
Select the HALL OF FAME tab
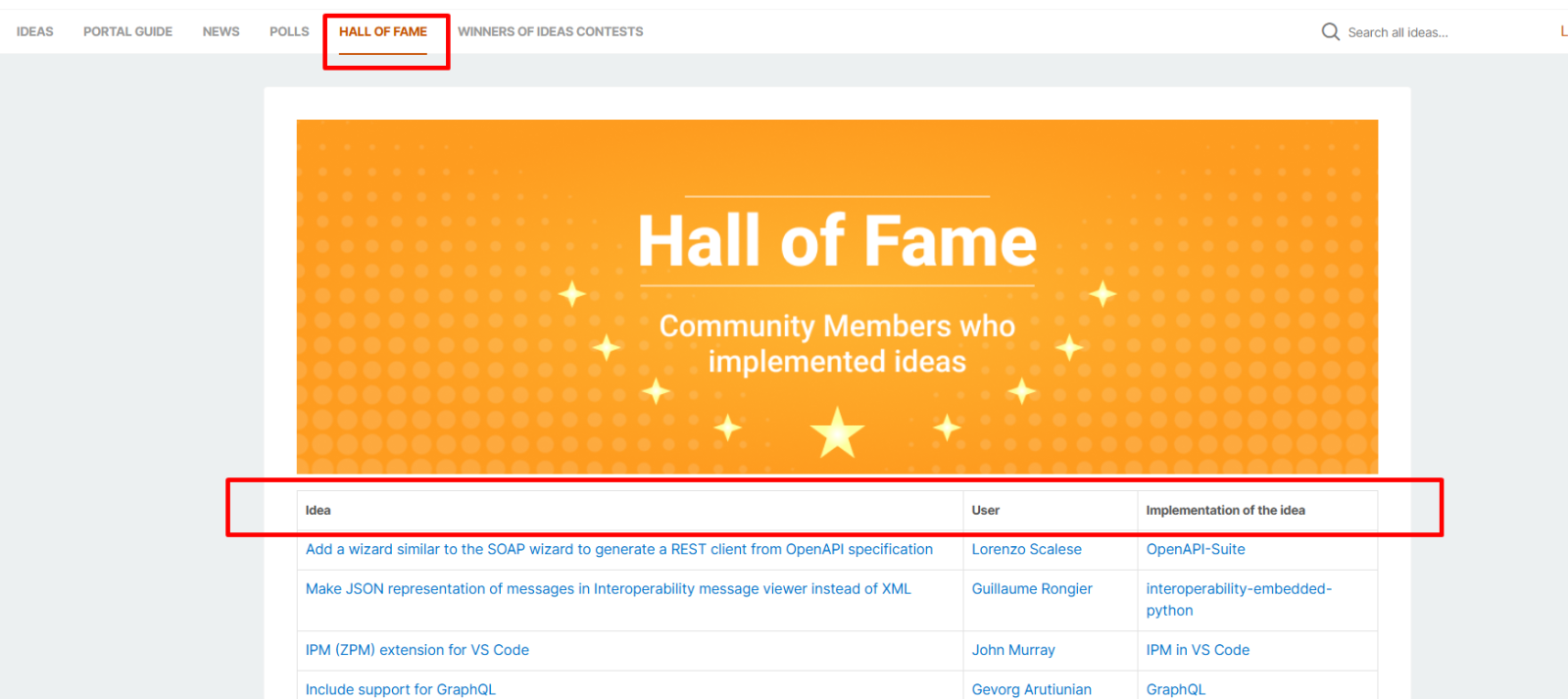pyautogui.click(x=383, y=31)
